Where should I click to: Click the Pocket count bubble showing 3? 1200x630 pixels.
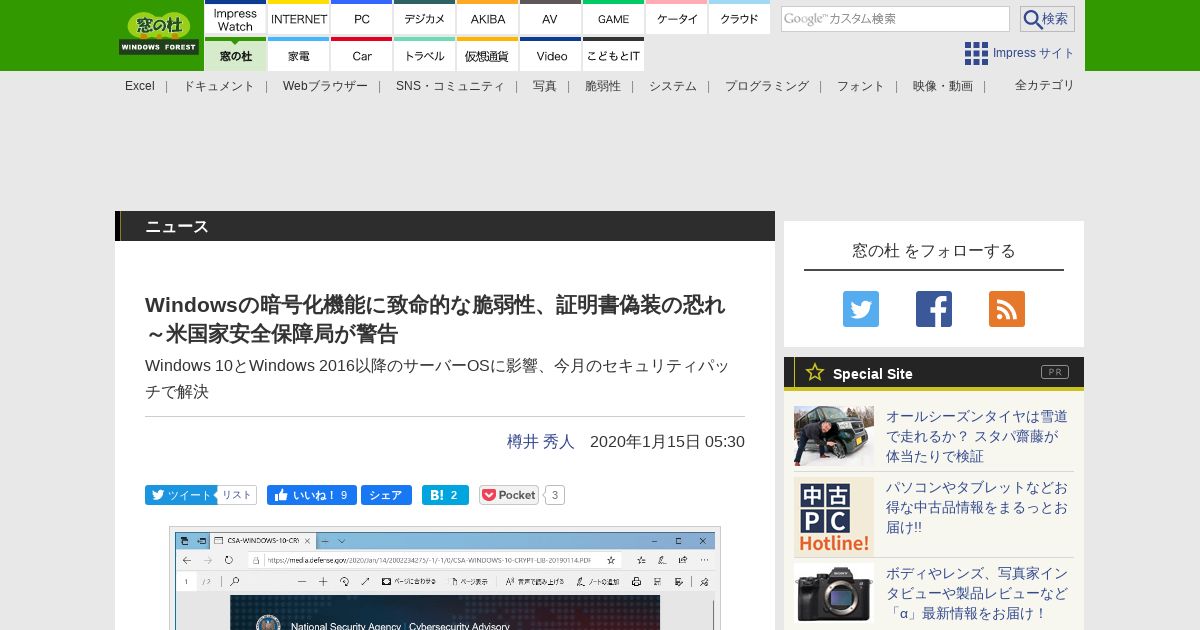(x=555, y=495)
